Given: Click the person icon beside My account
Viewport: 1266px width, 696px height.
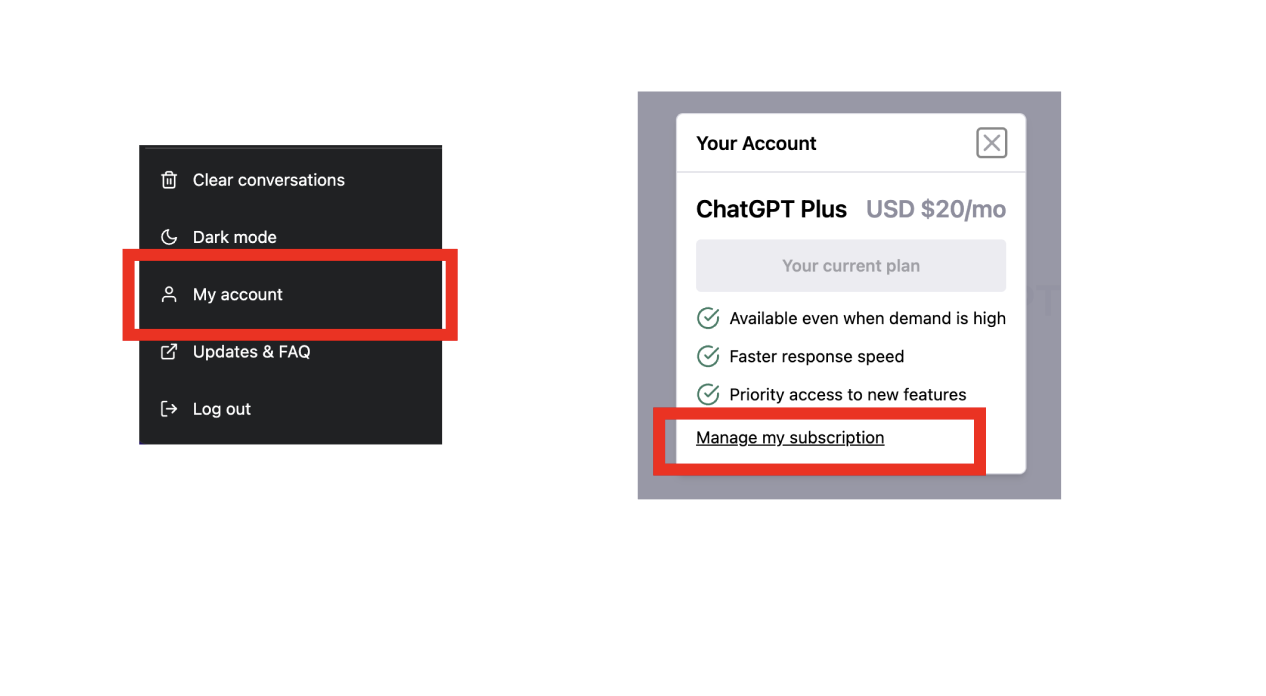Looking at the screenshot, I should 169,294.
